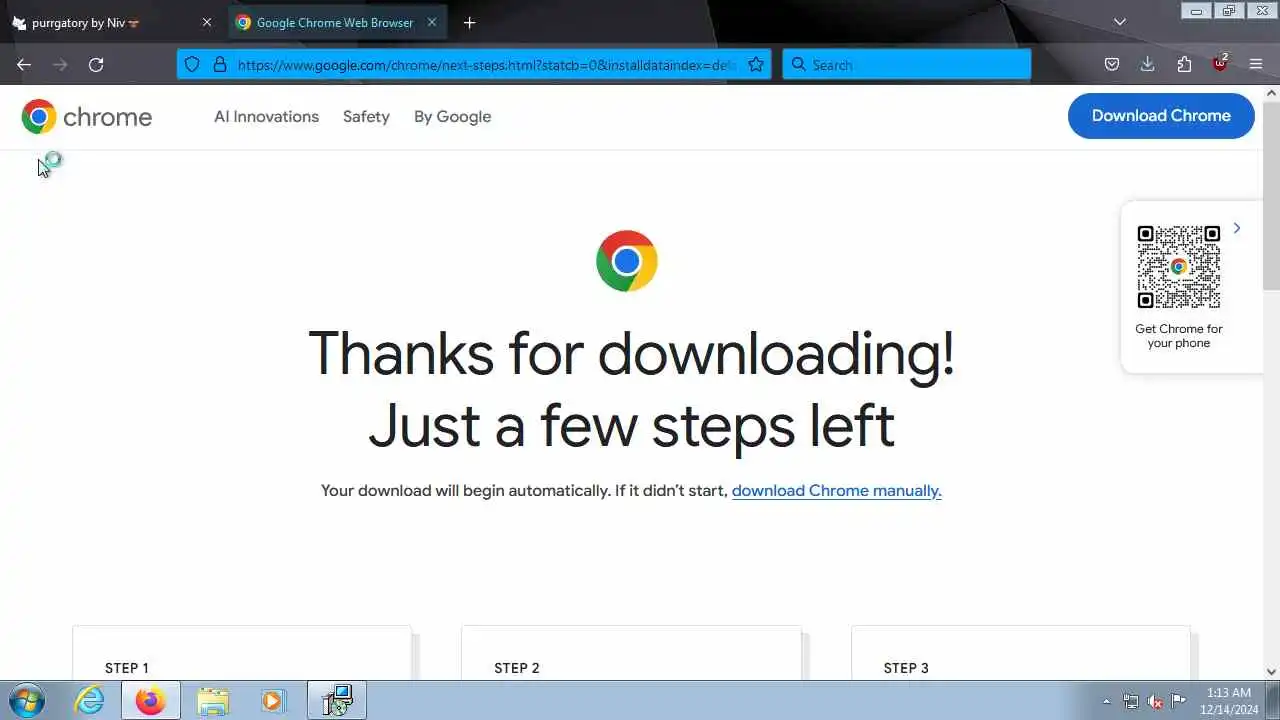Click download Chrome manually link

[x=837, y=491]
